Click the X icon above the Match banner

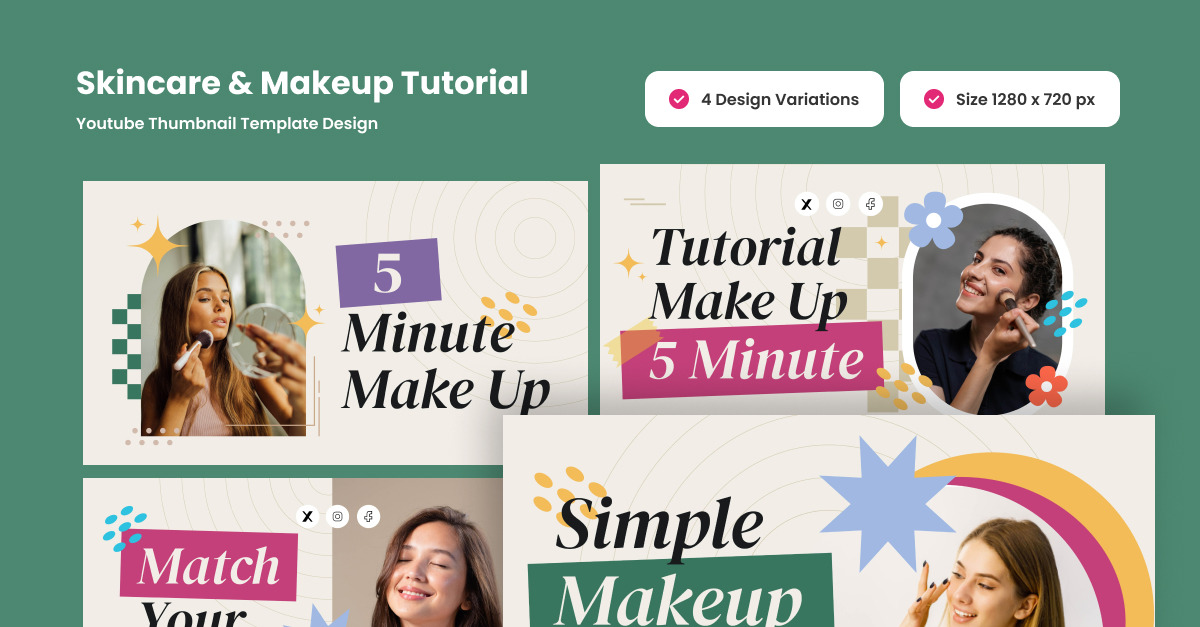tap(308, 516)
